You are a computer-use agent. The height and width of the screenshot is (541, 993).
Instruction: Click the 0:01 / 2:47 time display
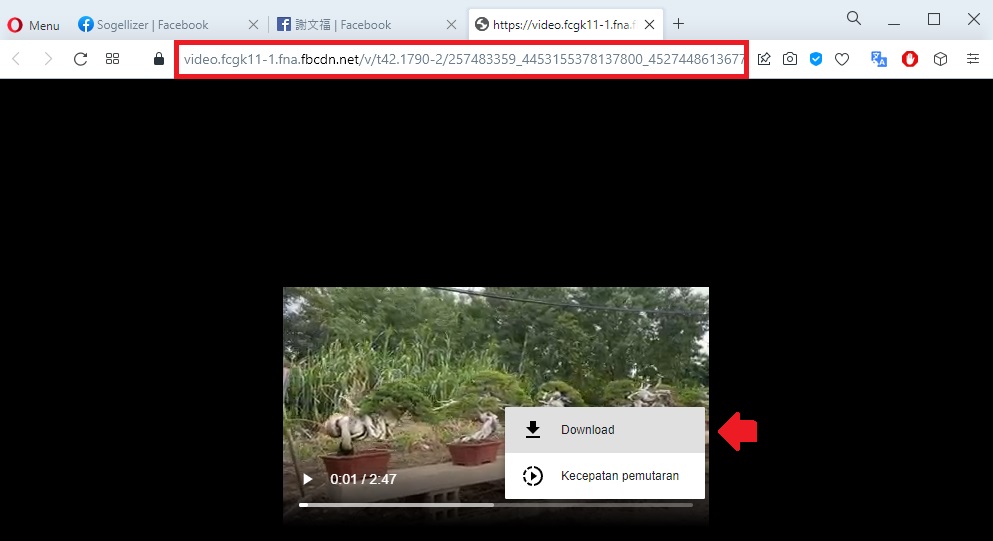coord(364,480)
